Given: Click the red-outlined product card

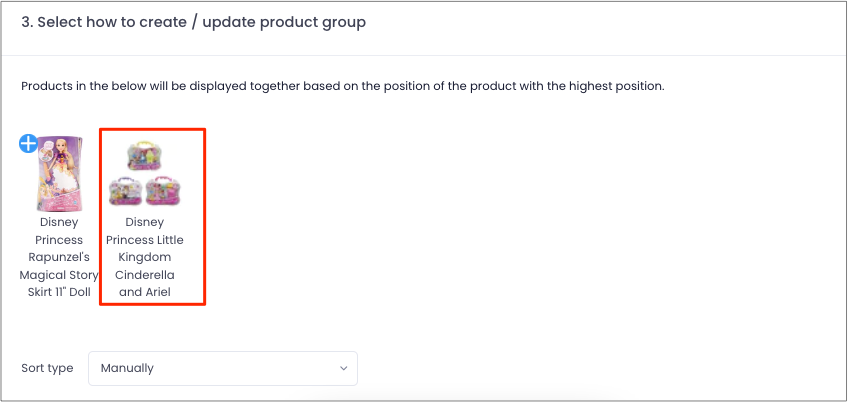Looking at the screenshot, I should click(x=153, y=216).
